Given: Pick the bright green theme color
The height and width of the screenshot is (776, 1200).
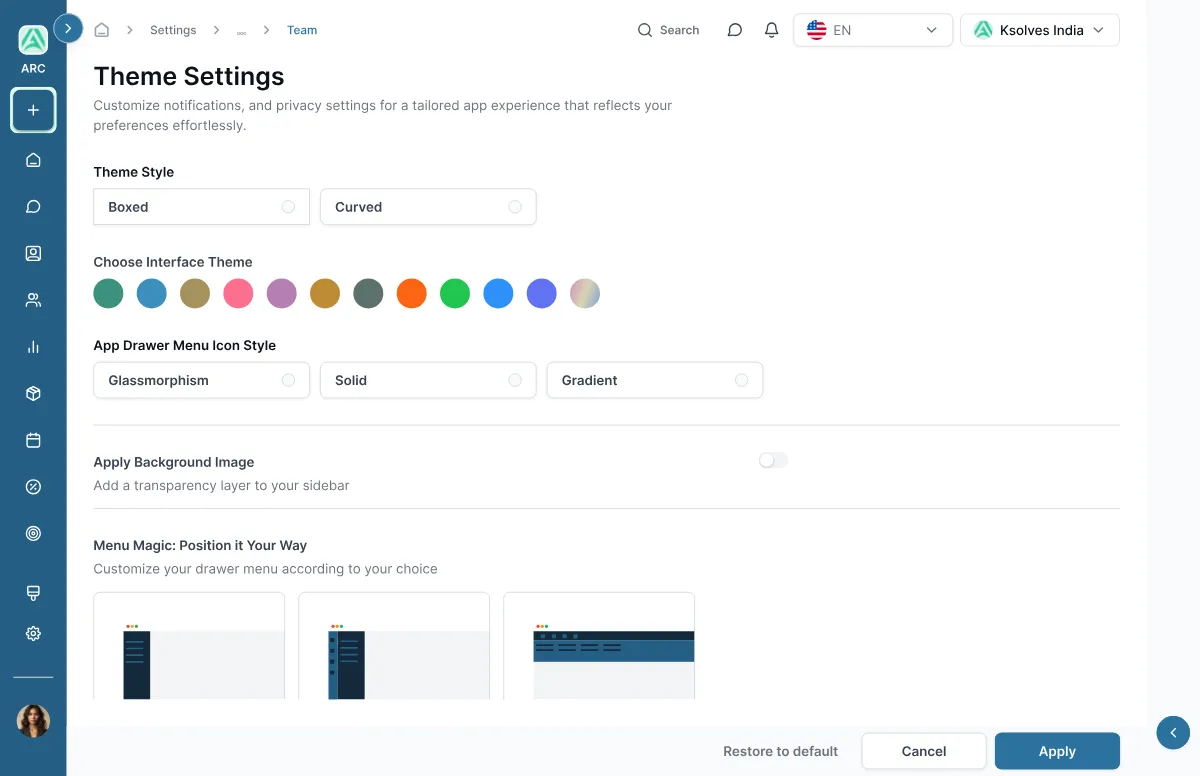Looking at the screenshot, I should 455,293.
